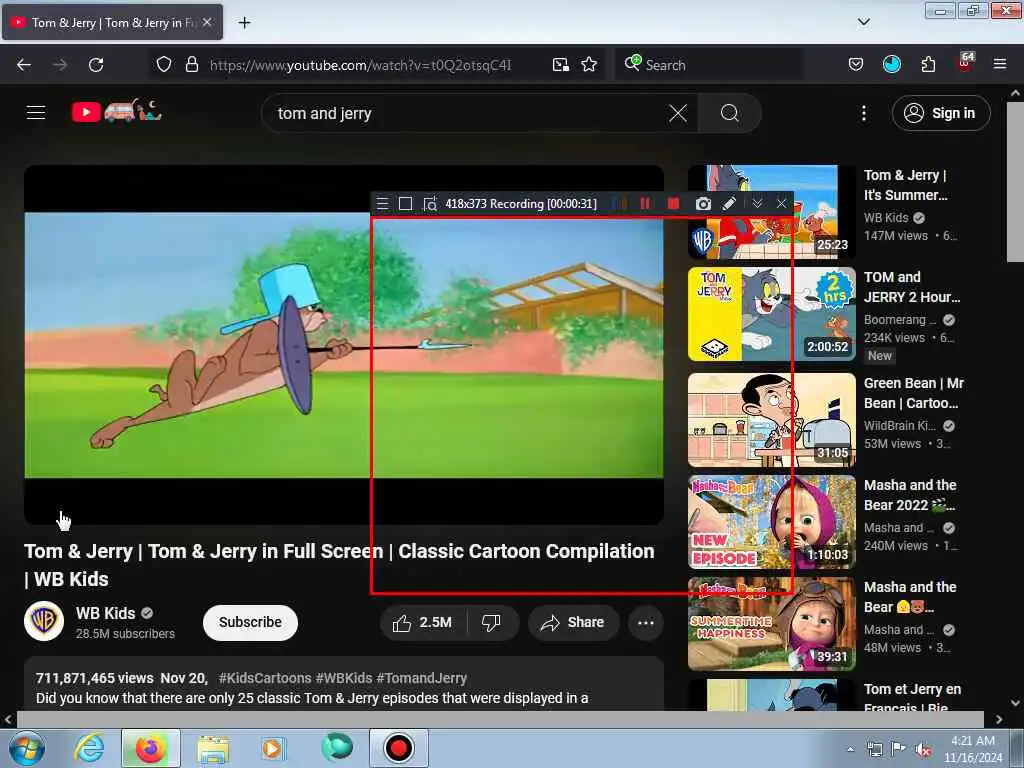Image resolution: width=1024 pixels, height=768 pixels.
Task: Subscribe to WB Kids channel
Action: [x=250, y=622]
